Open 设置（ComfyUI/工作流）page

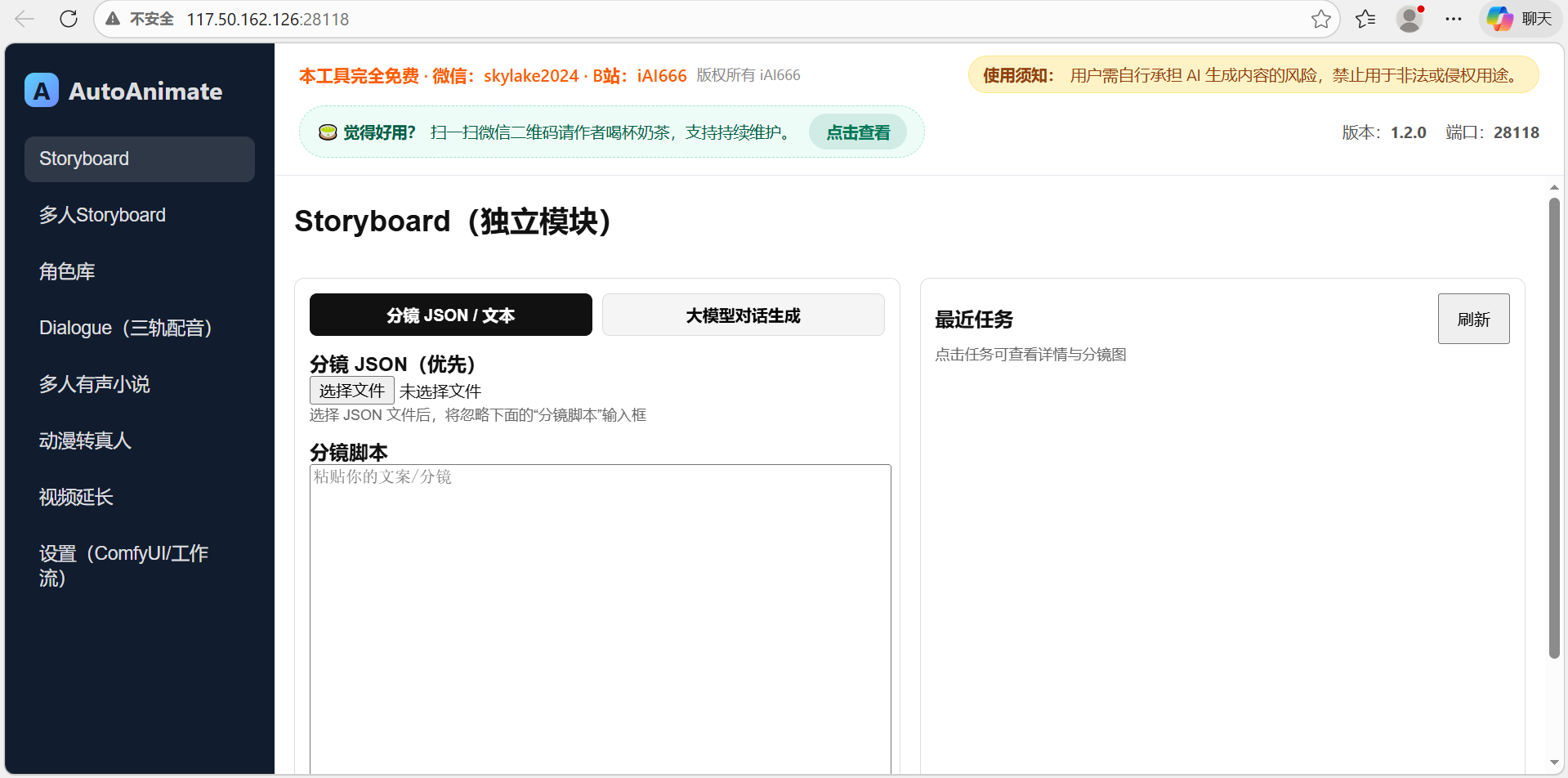[x=124, y=565]
